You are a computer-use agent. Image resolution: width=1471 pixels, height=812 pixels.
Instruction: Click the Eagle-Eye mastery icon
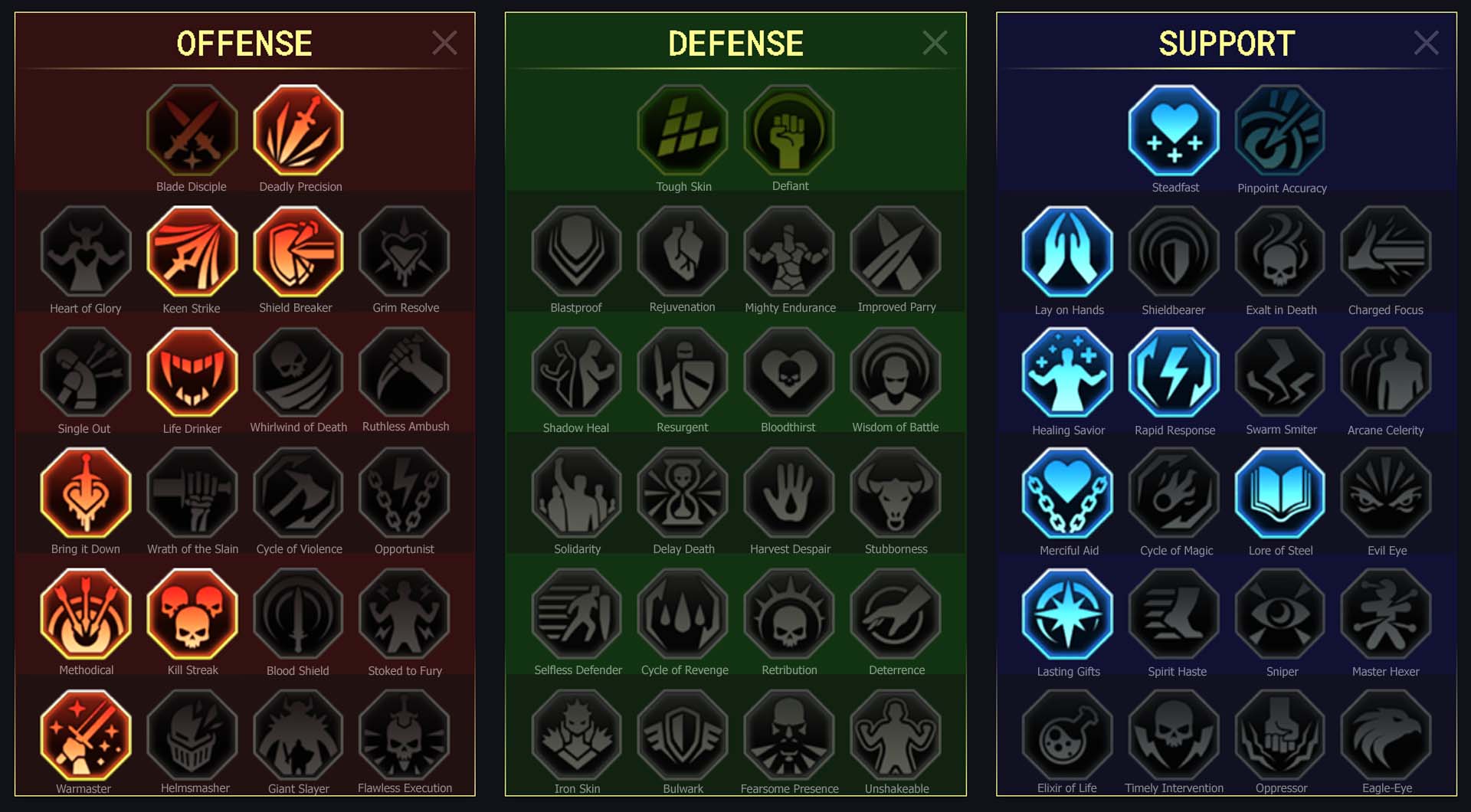(1386, 735)
